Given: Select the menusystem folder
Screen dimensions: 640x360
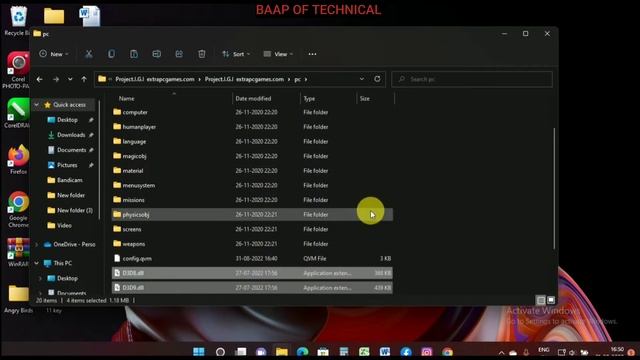Looking at the screenshot, I should pos(252,185).
